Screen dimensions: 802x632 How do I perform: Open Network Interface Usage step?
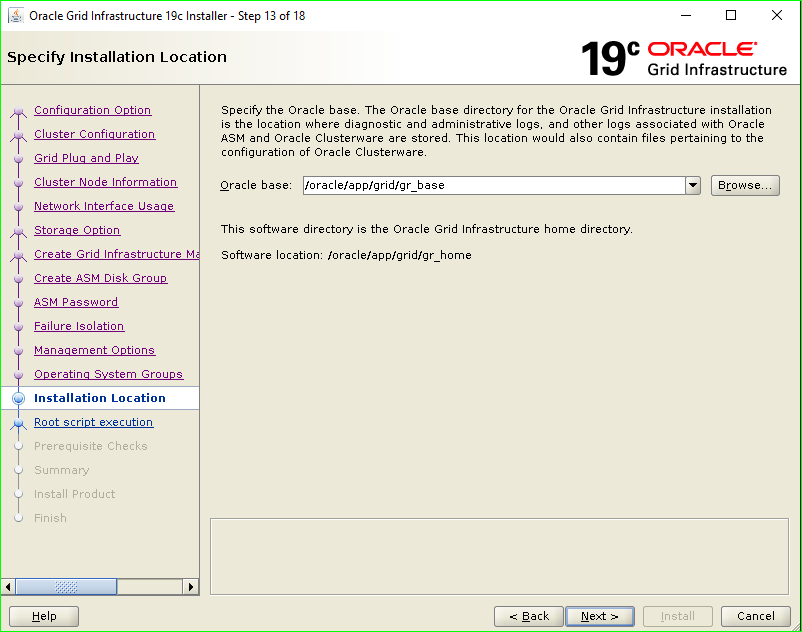coord(104,207)
